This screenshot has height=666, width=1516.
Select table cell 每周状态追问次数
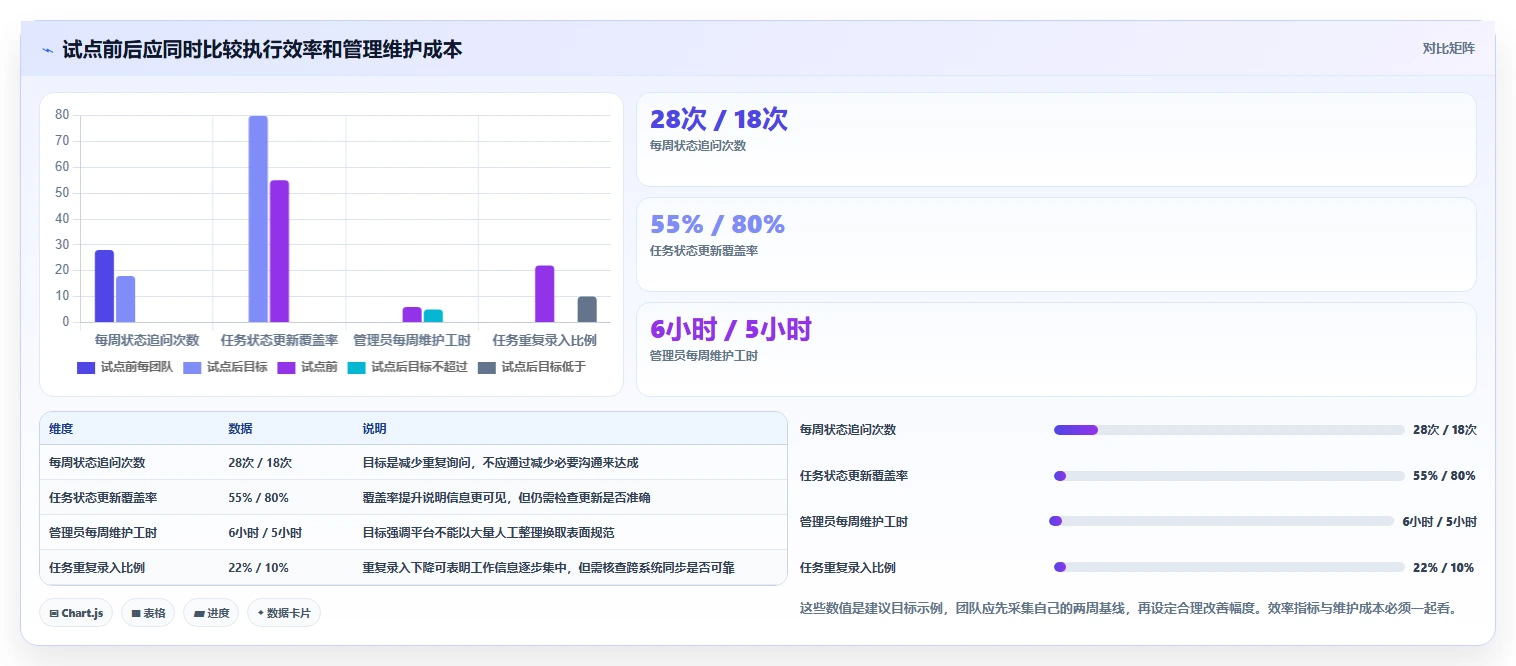coord(97,463)
